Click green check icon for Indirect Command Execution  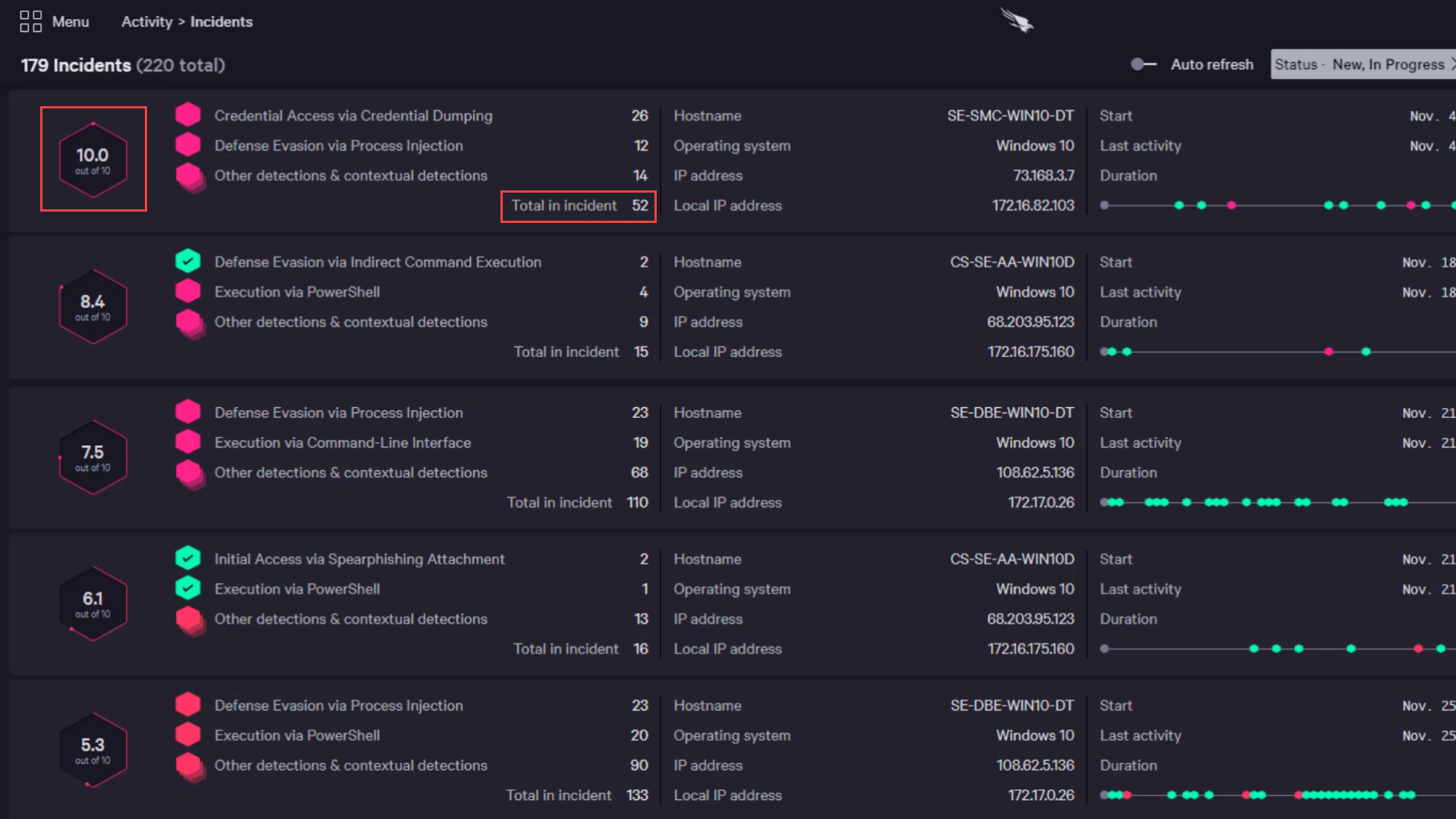[188, 262]
